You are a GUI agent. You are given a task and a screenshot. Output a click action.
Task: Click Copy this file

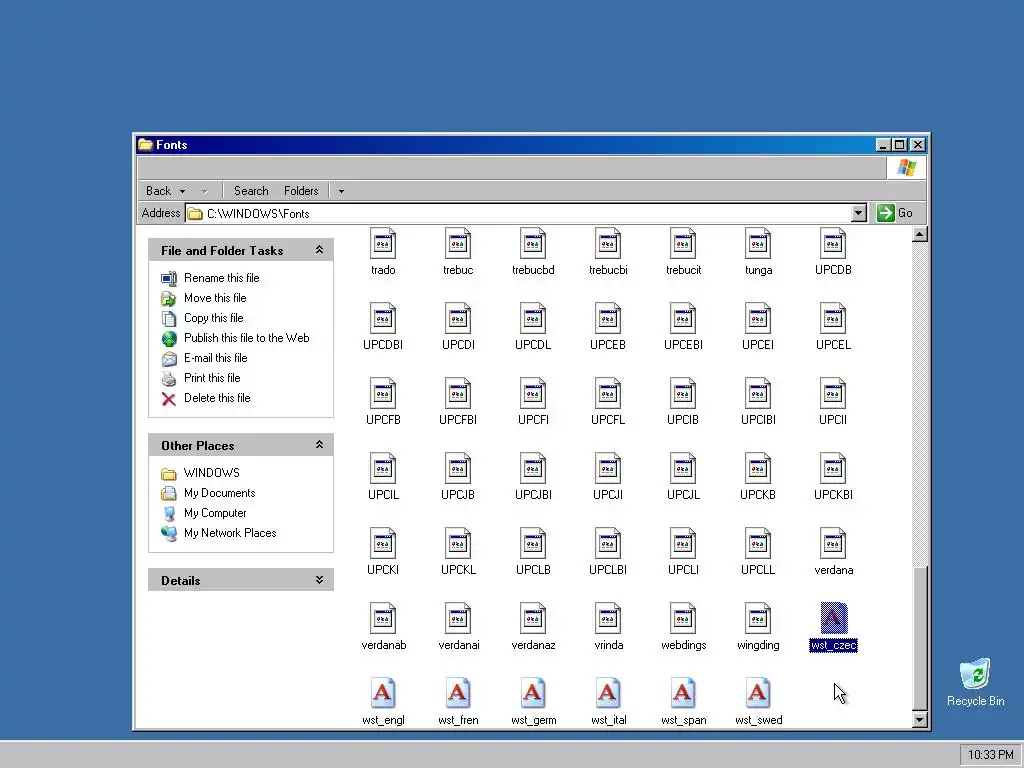[214, 318]
